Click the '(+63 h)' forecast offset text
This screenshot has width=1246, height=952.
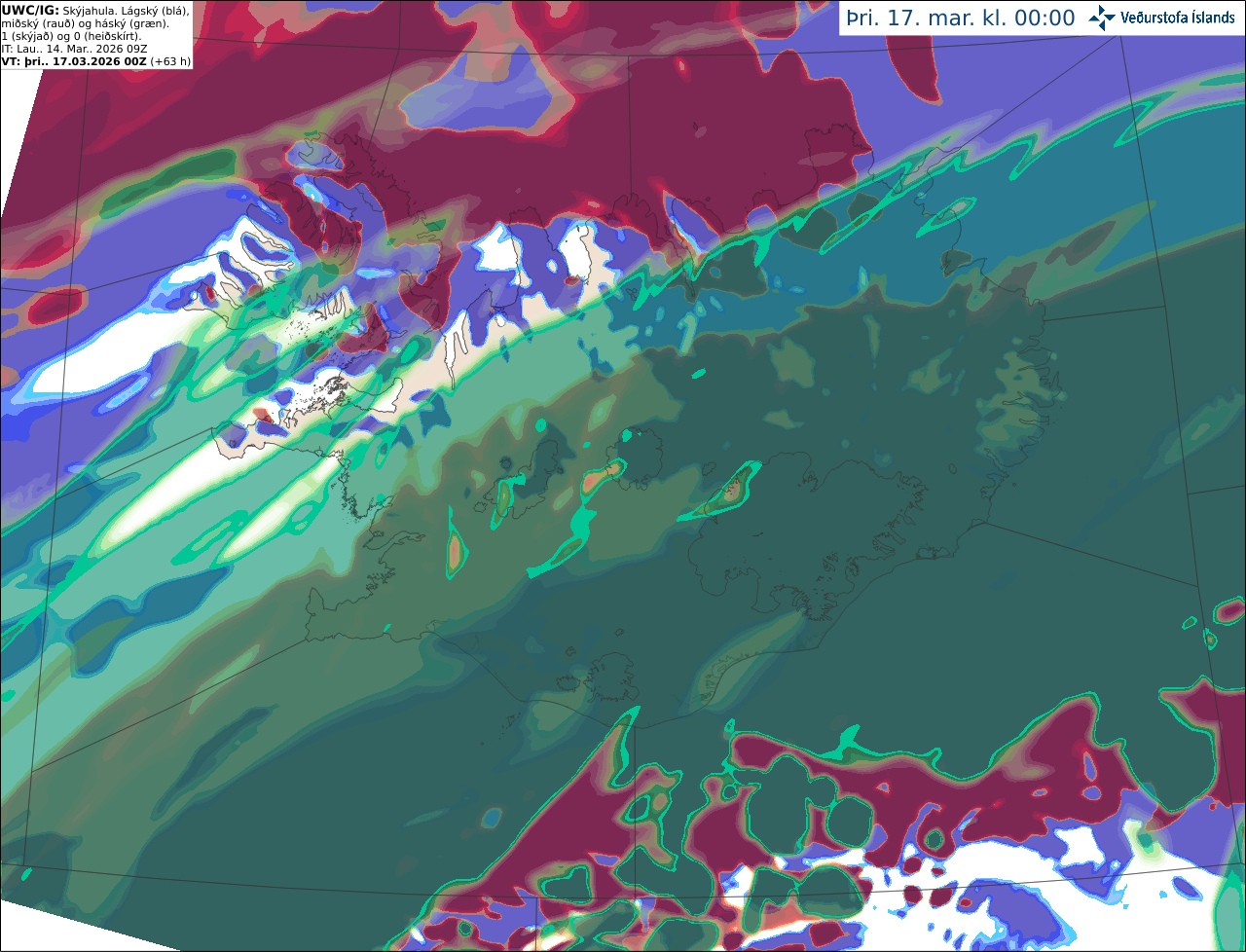[170, 61]
